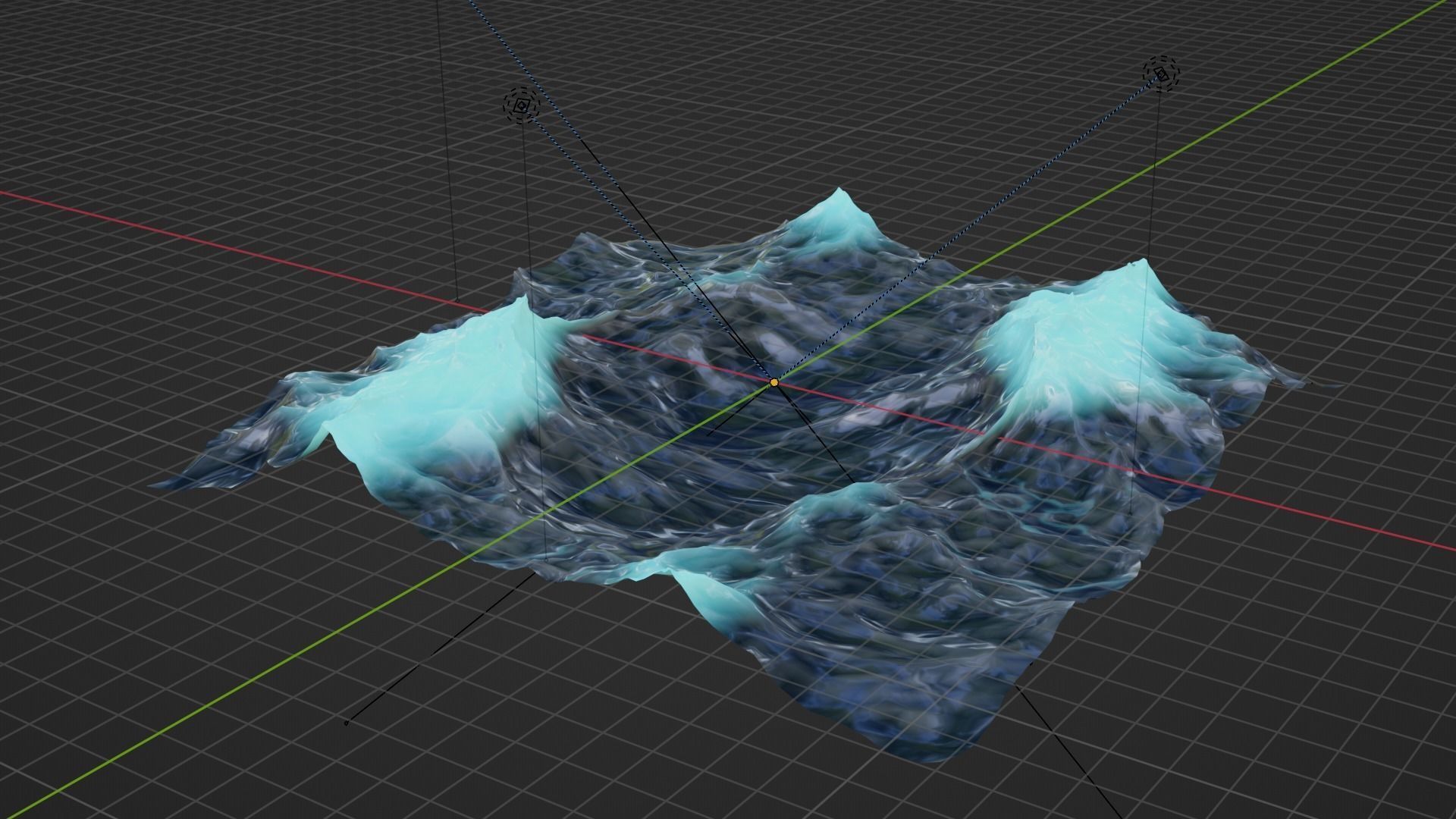Select the upper-right point light gizmo
Image resolution: width=1456 pixels, height=819 pixels.
tap(1162, 74)
